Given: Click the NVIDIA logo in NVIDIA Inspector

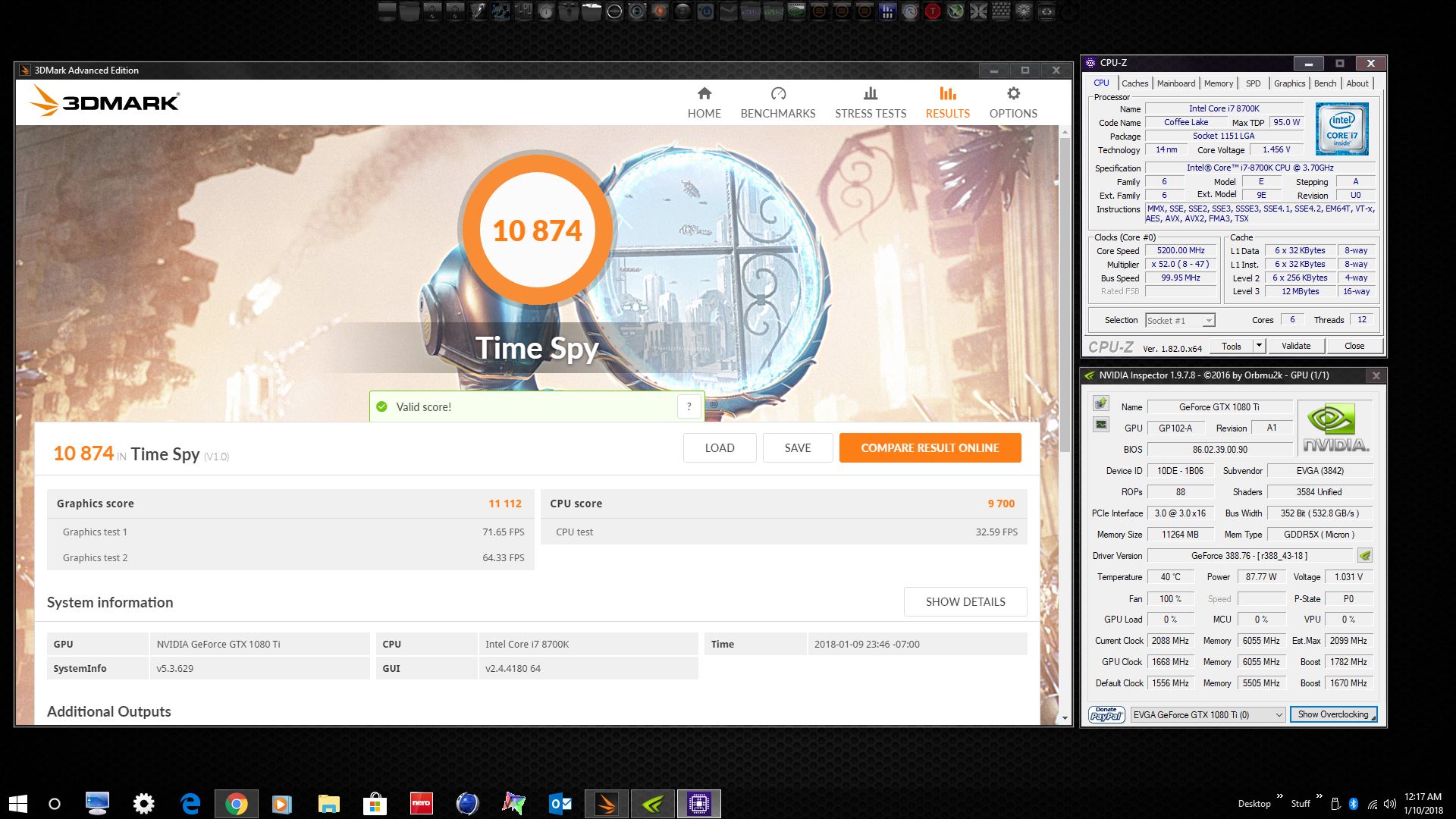Looking at the screenshot, I should click(x=1335, y=428).
